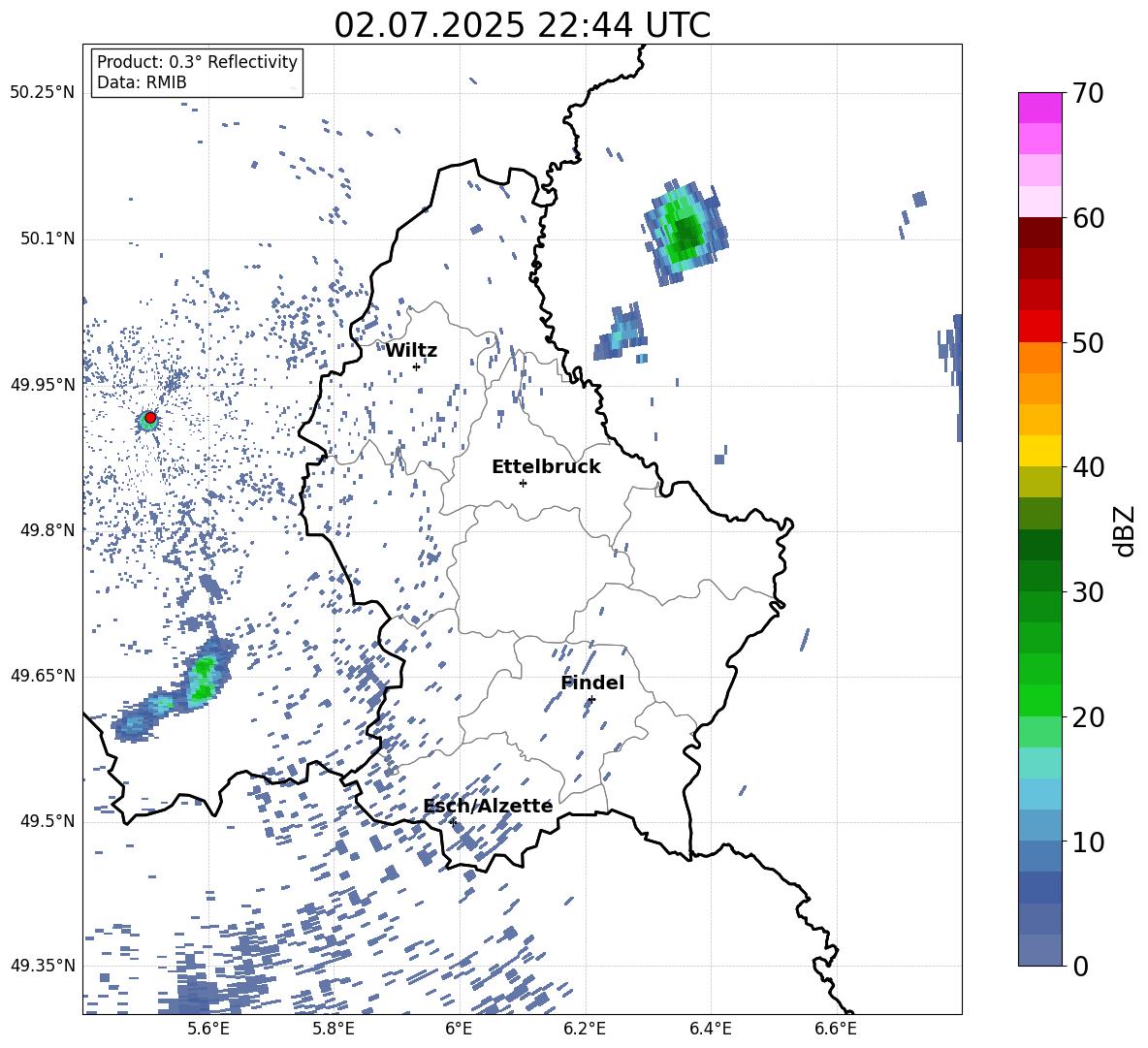Click the 49.5°N latitude label
This screenshot has width=1148, height=1048.
point(47,821)
